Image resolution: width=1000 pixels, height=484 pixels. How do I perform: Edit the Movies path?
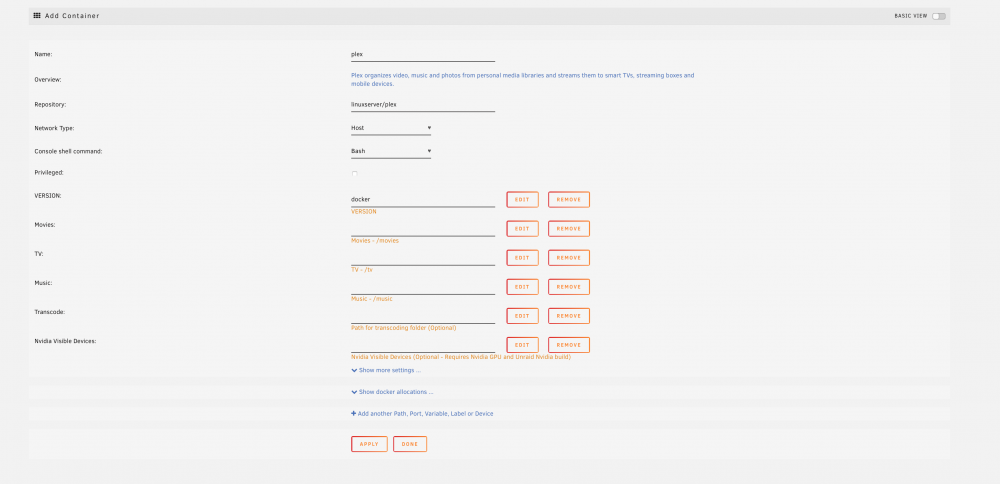522,229
